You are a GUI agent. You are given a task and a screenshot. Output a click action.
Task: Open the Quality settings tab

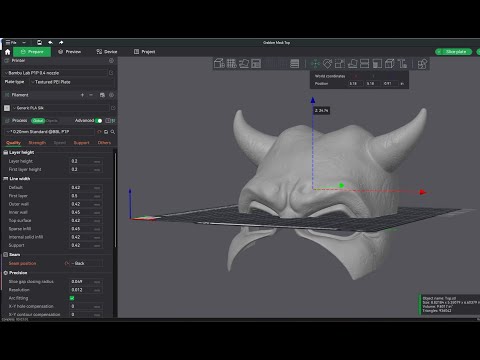[x=13, y=143]
